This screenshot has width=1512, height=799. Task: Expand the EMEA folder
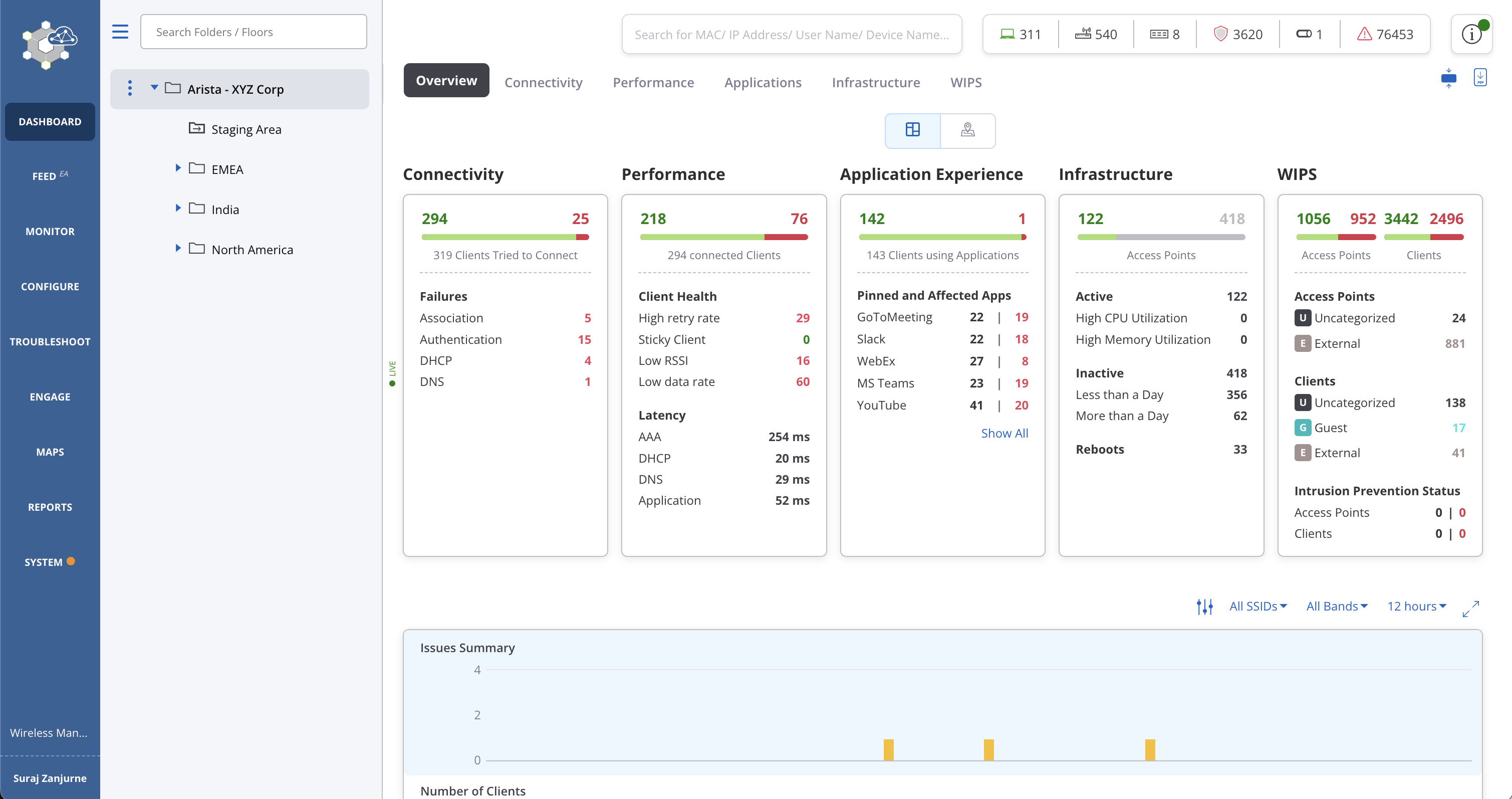click(178, 168)
